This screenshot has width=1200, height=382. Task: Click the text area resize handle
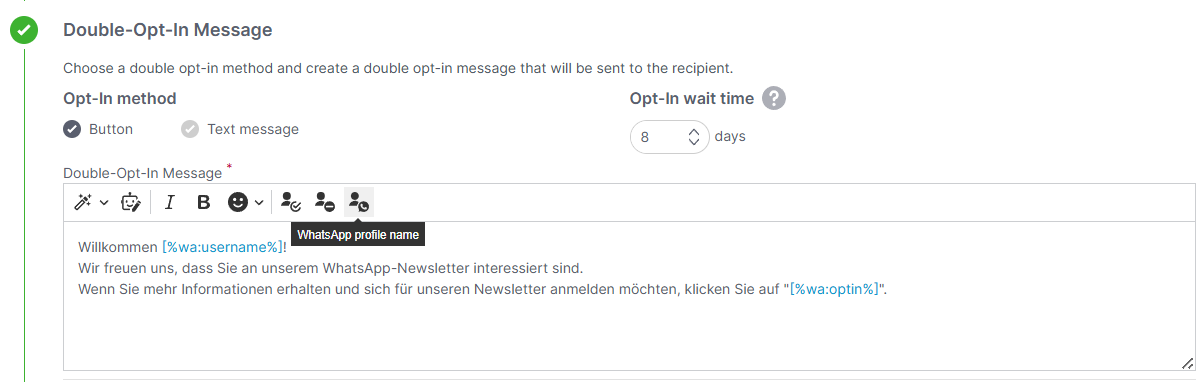1188,364
